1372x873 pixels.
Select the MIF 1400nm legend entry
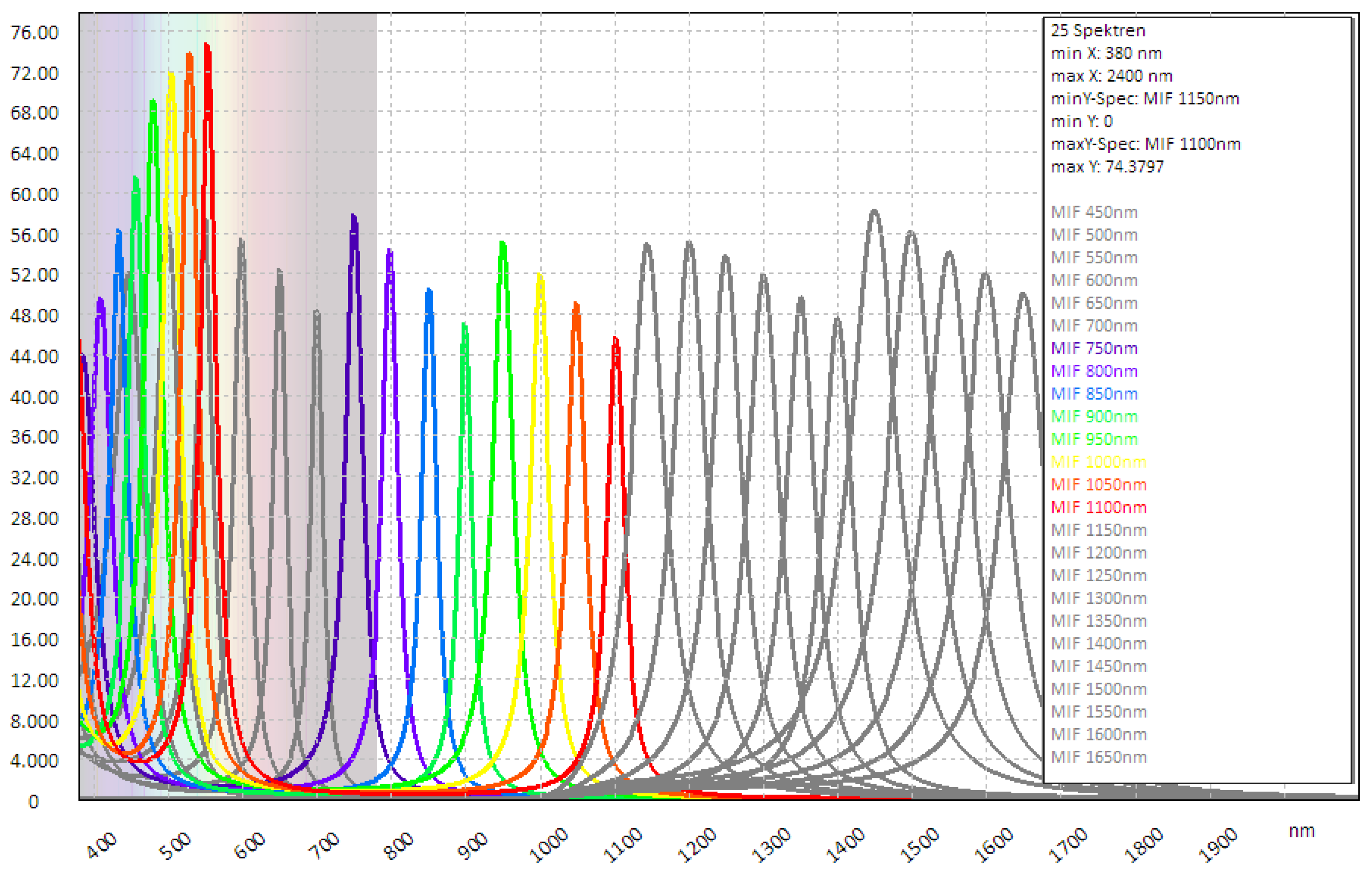click(1098, 644)
